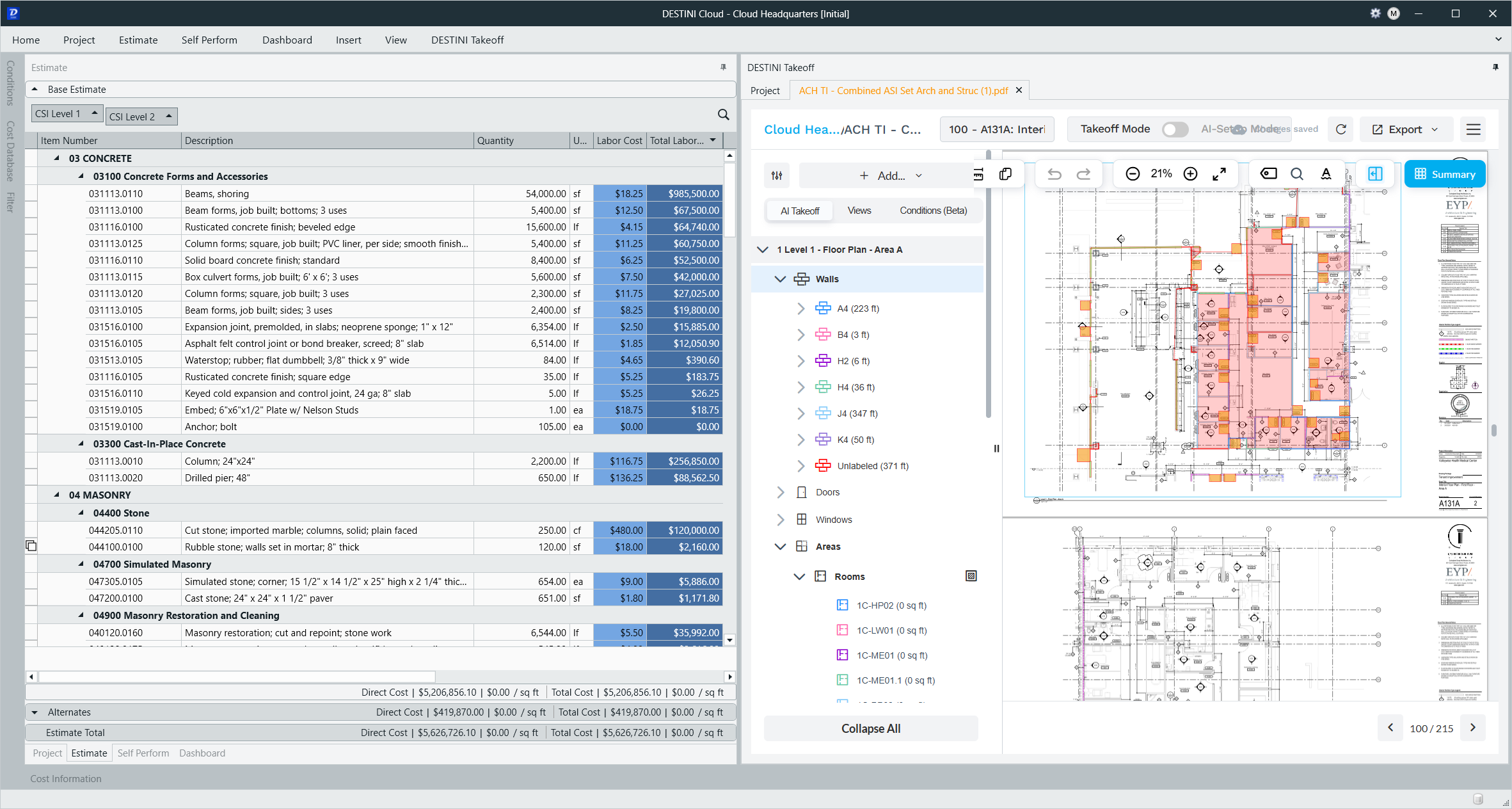Open the takeoff hamburger menu
1512x809 pixels.
click(1474, 129)
